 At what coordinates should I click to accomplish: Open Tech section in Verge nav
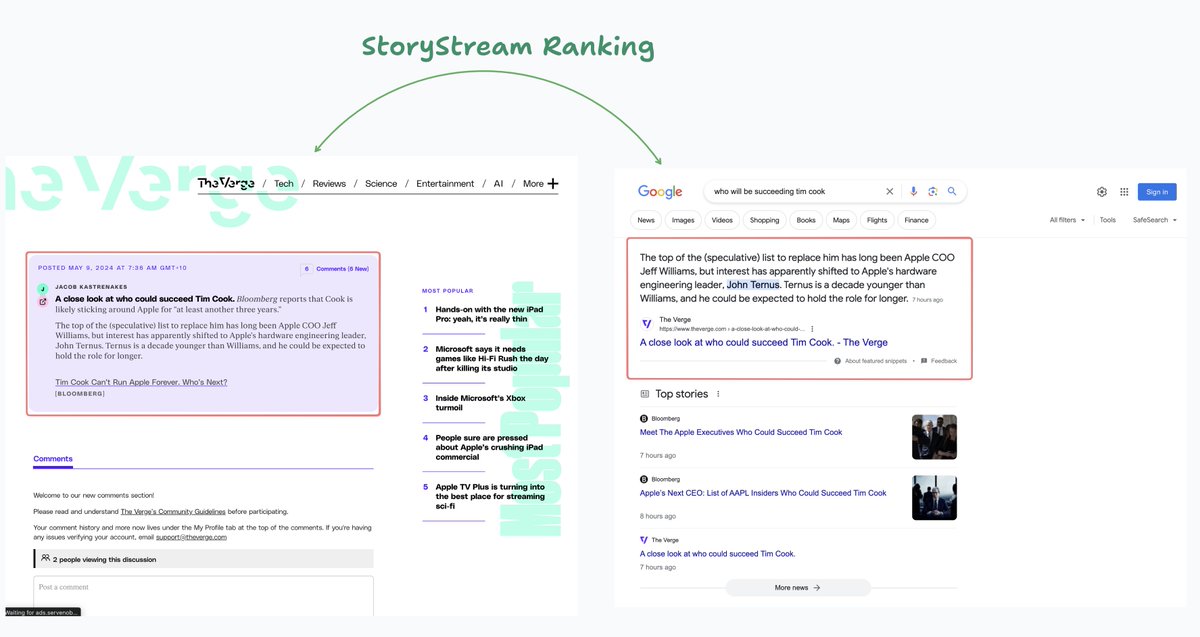[284, 184]
